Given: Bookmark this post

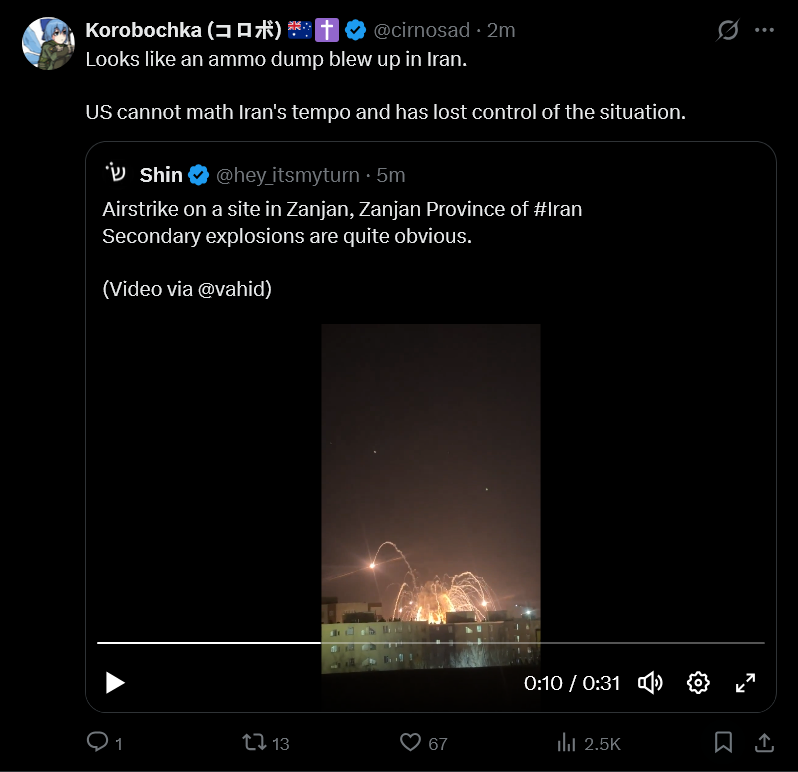Looking at the screenshot, I should point(724,742).
